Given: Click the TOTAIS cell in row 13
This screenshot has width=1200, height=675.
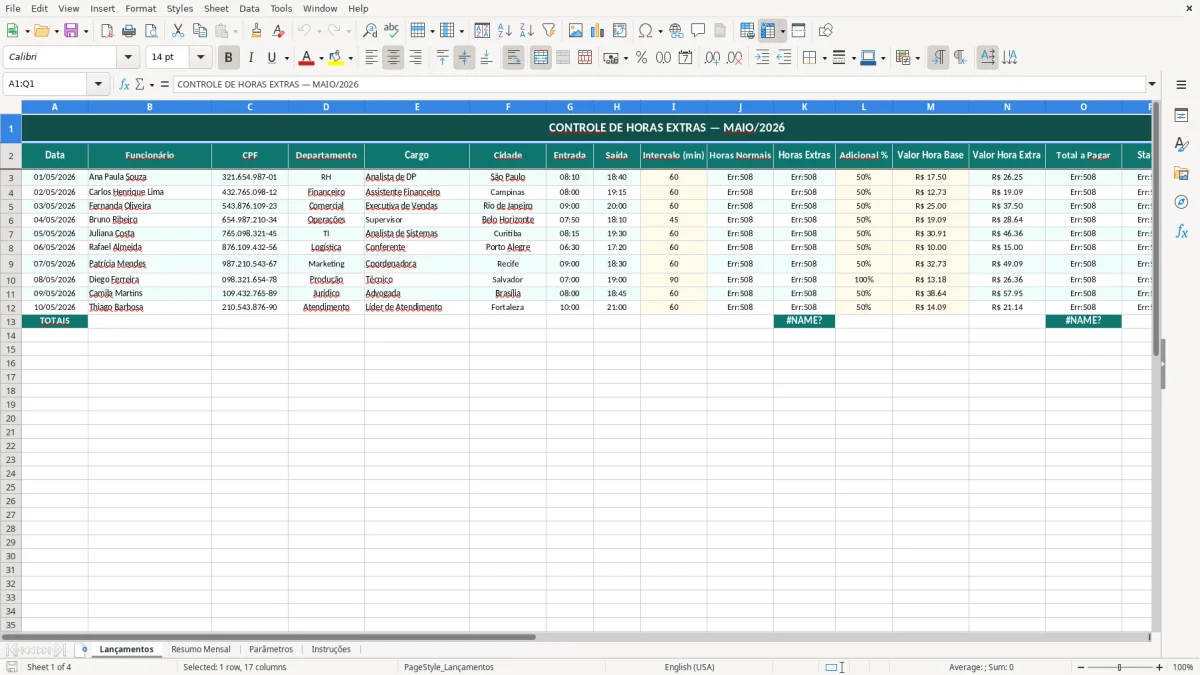Looking at the screenshot, I should [55, 321].
